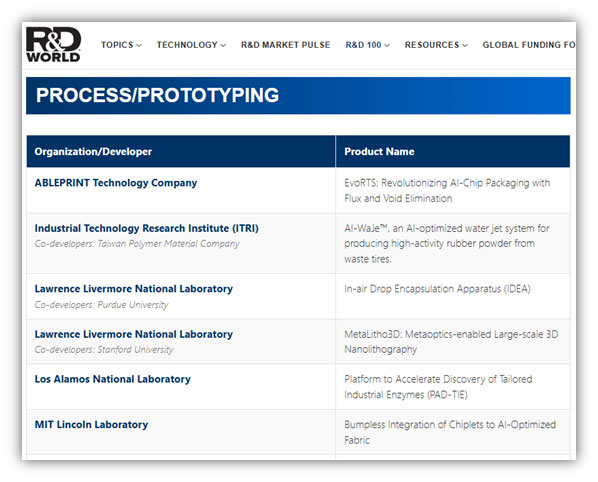Click the R&D World logo

pos(53,45)
